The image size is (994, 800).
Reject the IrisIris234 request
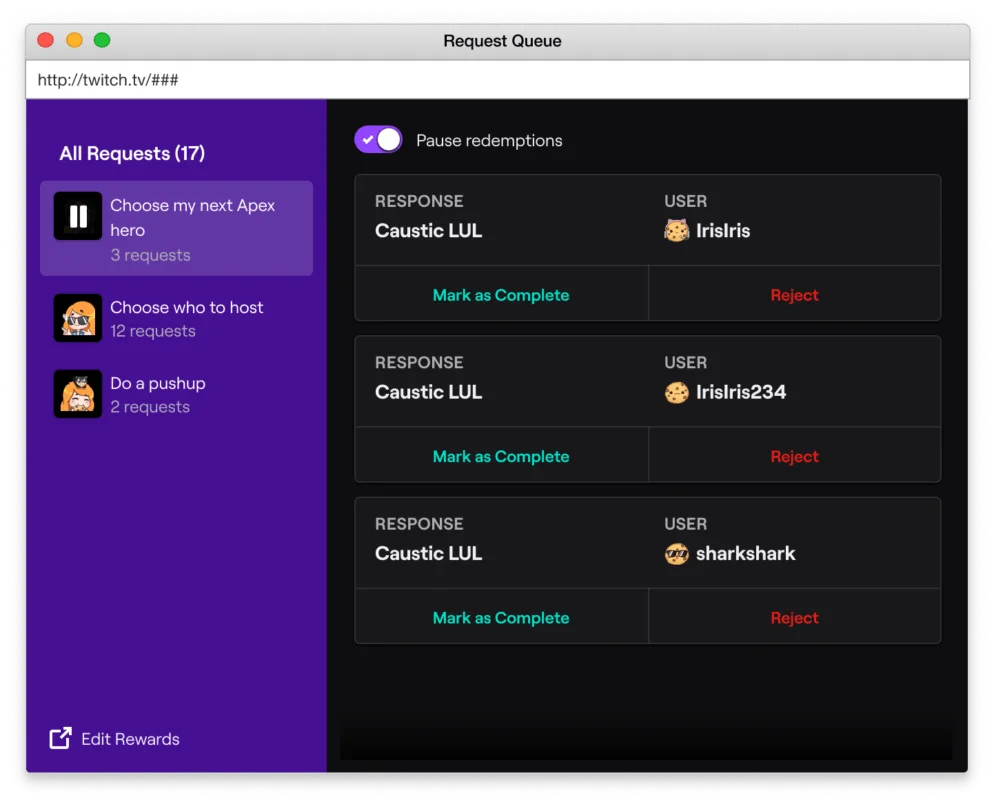(x=794, y=456)
